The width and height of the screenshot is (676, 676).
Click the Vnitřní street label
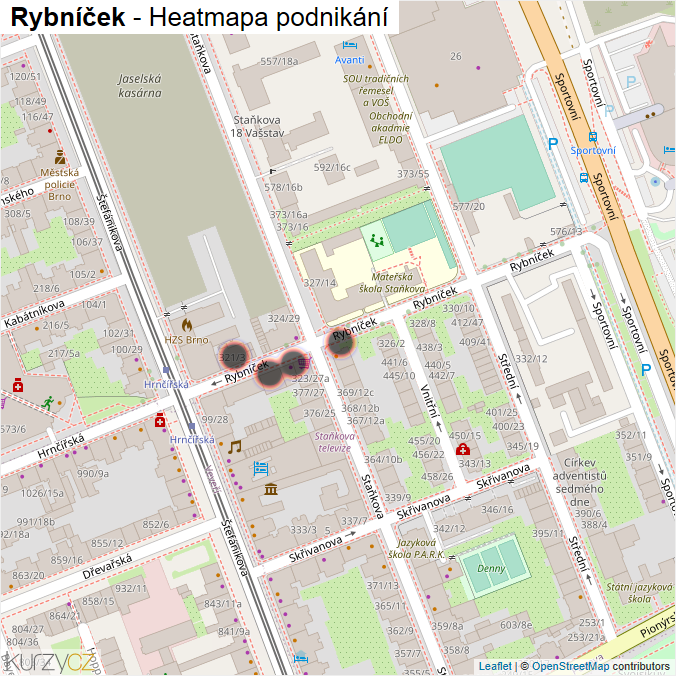pyautogui.click(x=430, y=401)
